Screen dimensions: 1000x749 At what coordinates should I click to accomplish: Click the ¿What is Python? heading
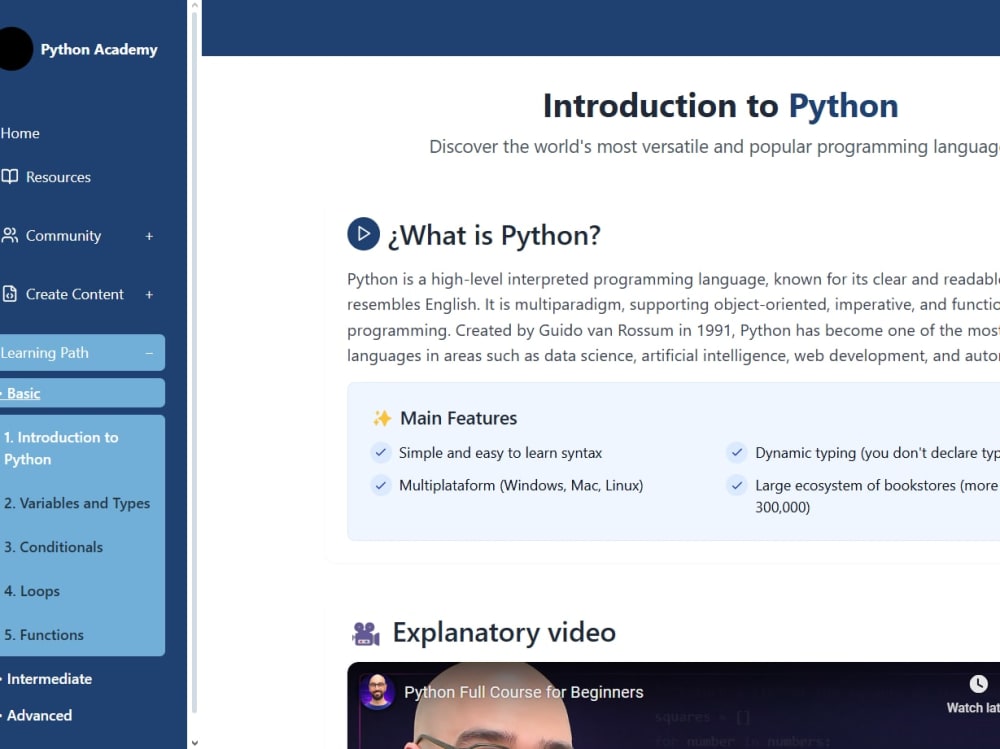[x=494, y=235]
